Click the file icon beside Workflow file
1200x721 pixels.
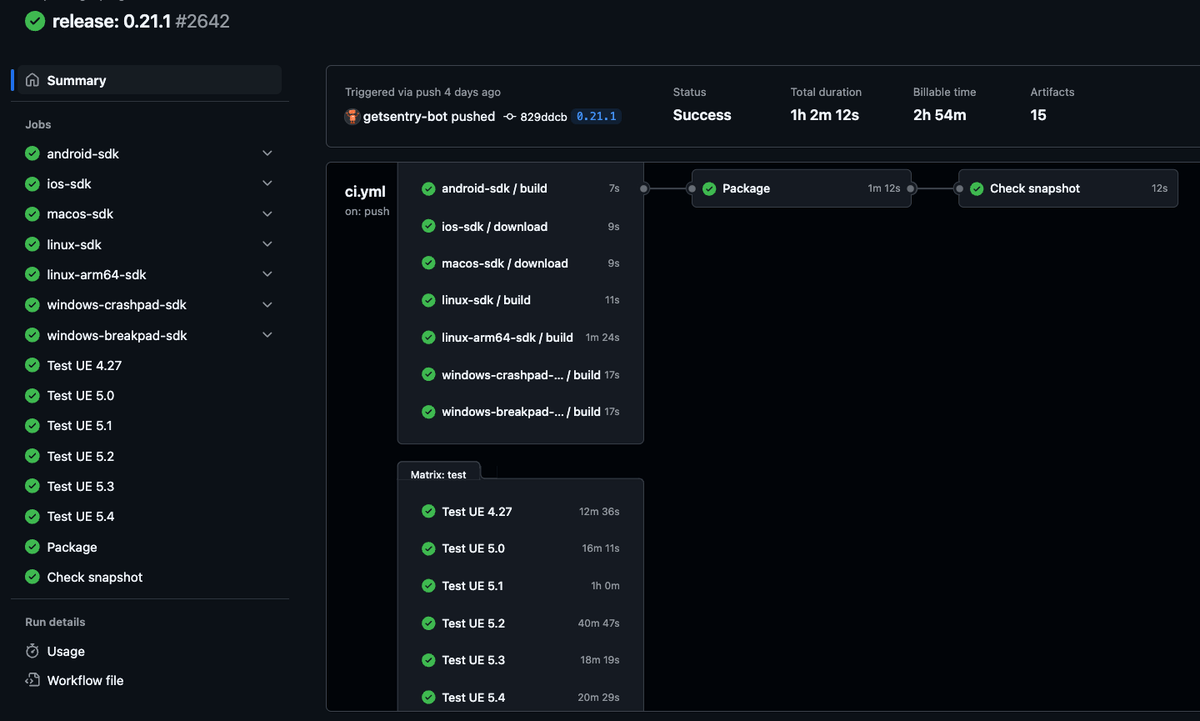[x=33, y=680]
